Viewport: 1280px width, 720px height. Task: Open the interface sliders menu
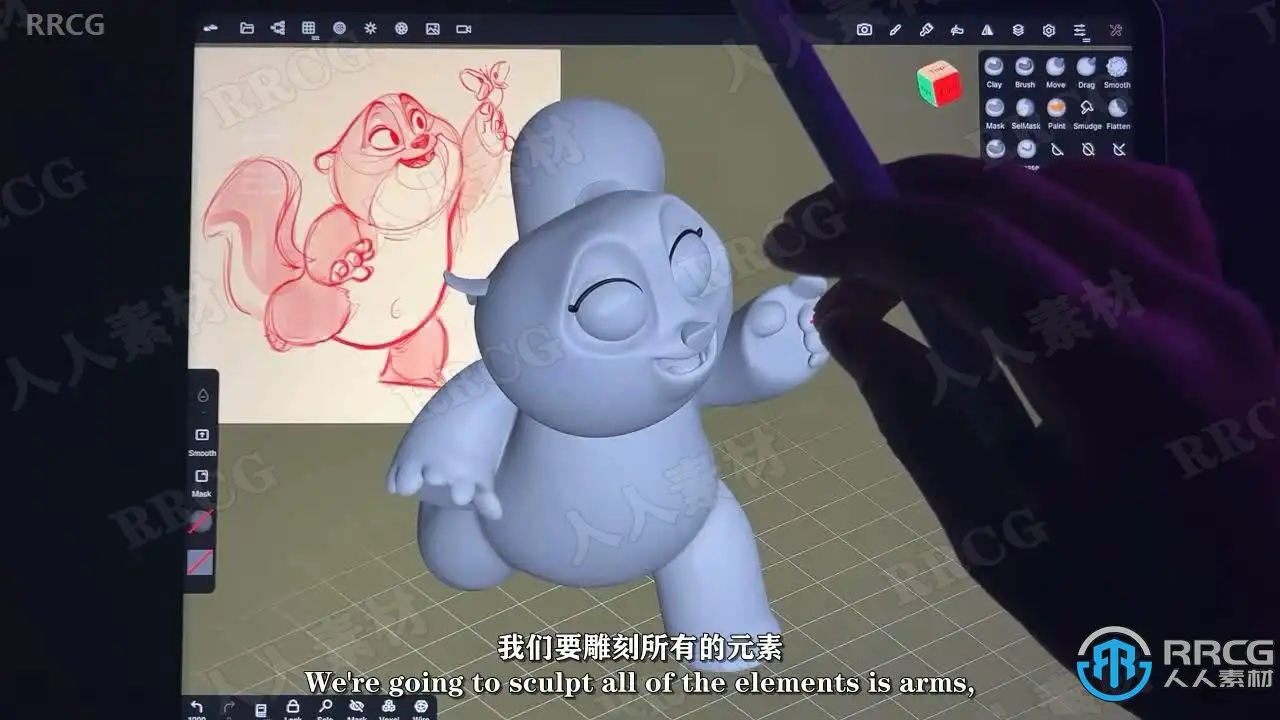1080,31
